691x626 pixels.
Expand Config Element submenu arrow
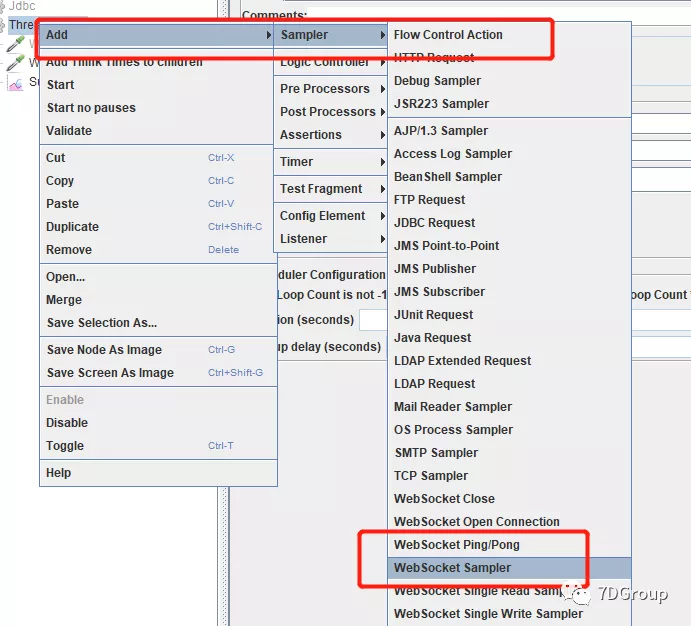click(383, 216)
